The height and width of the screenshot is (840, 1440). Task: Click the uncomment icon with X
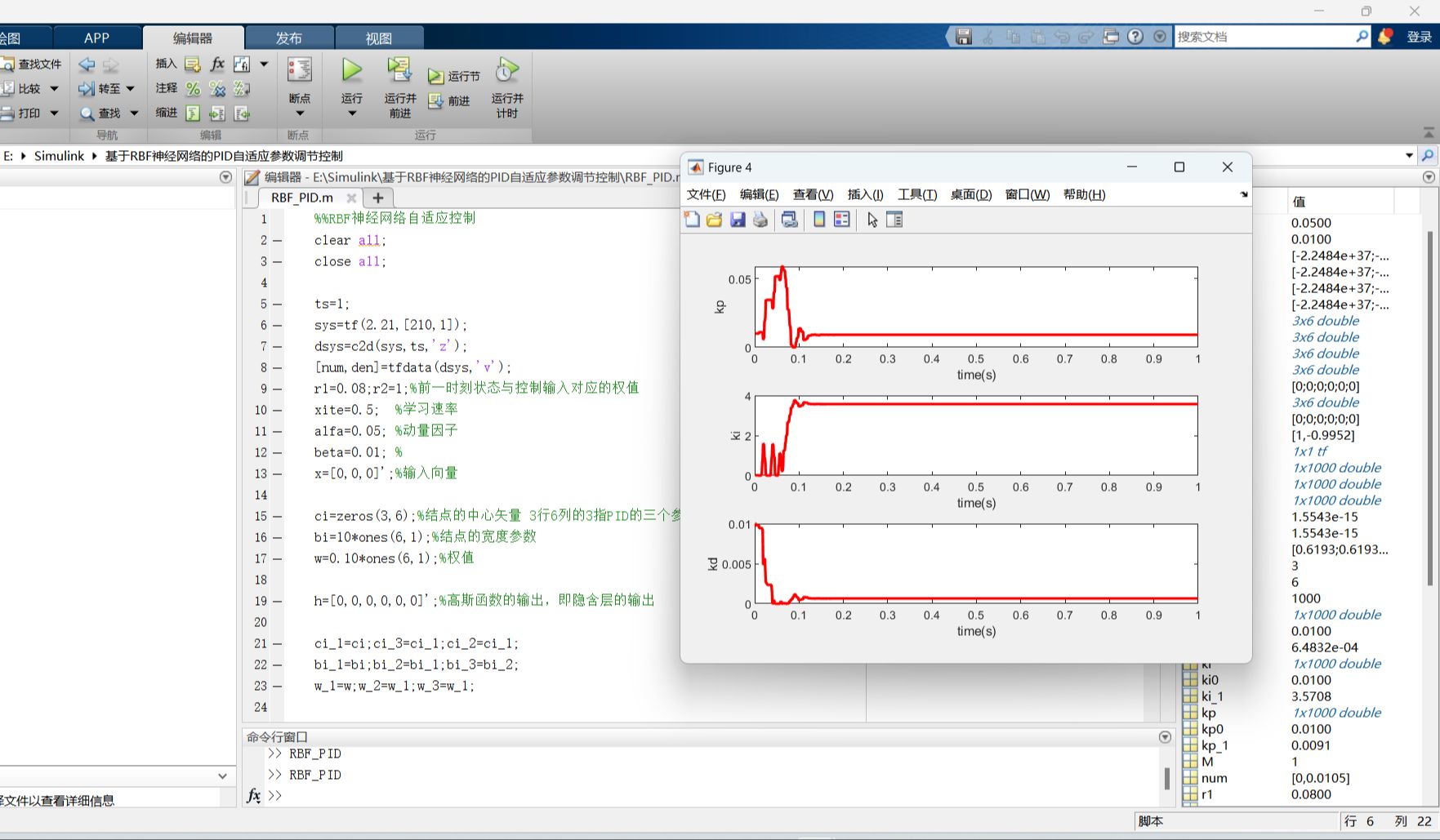coord(217,88)
